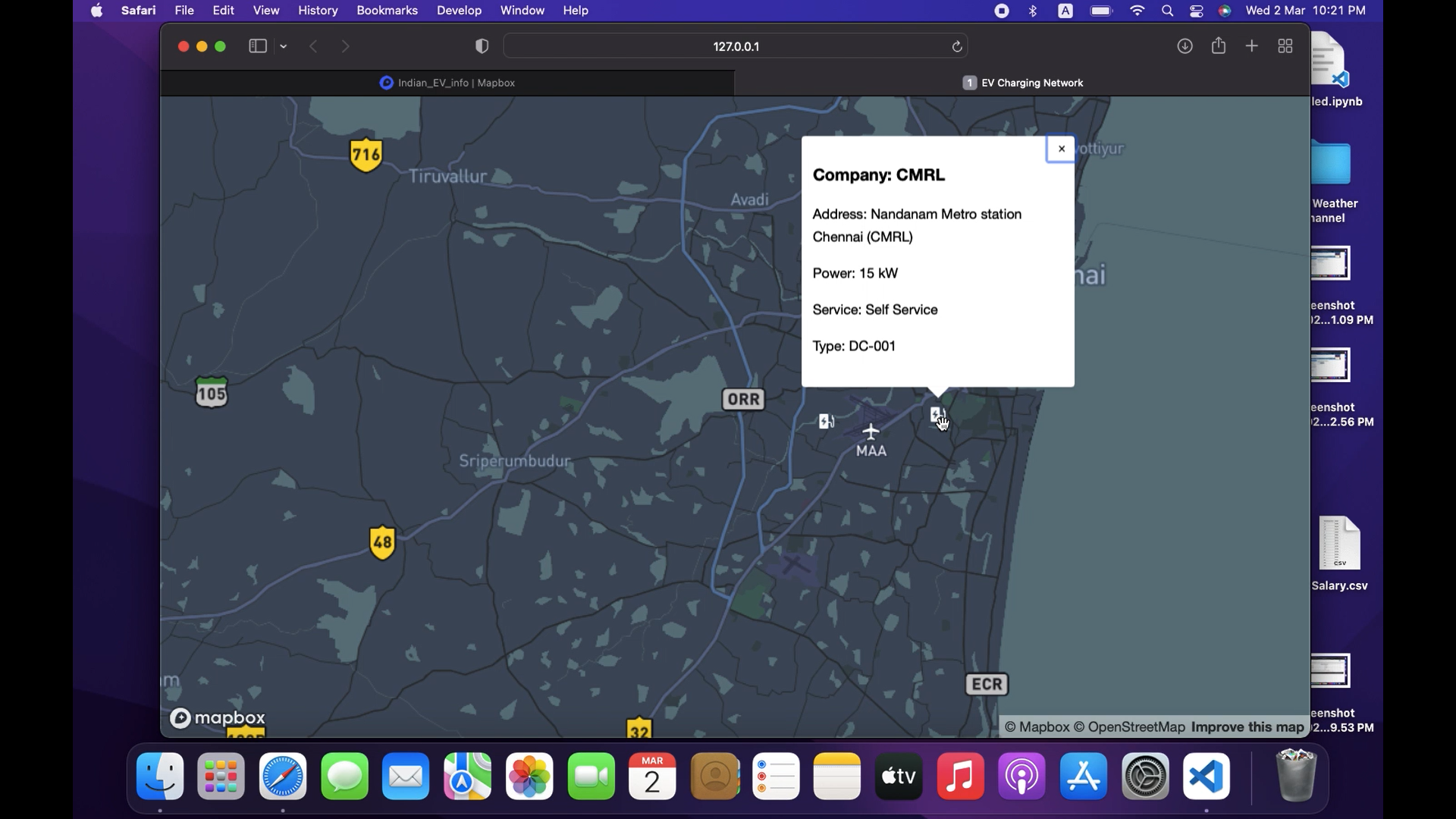Click the address bar showing 127.0.0.1
1456x819 pixels.
click(x=735, y=46)
